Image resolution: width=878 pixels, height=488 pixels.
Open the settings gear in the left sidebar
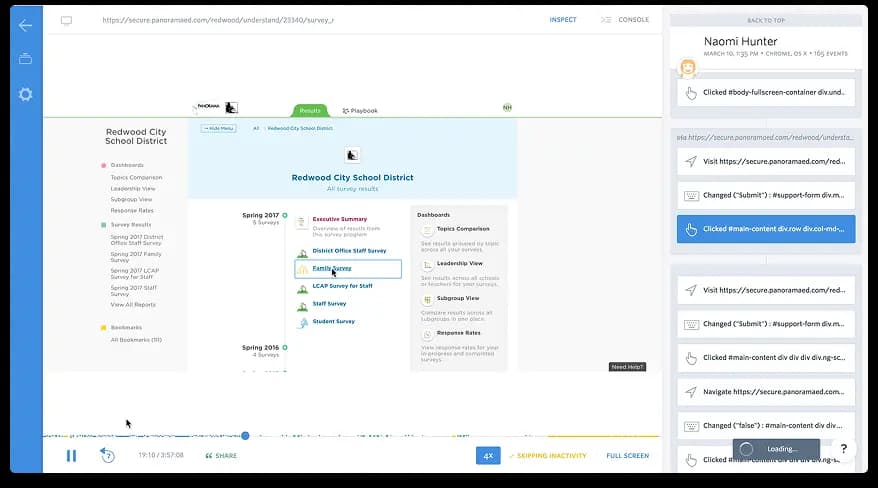(25, 94)
